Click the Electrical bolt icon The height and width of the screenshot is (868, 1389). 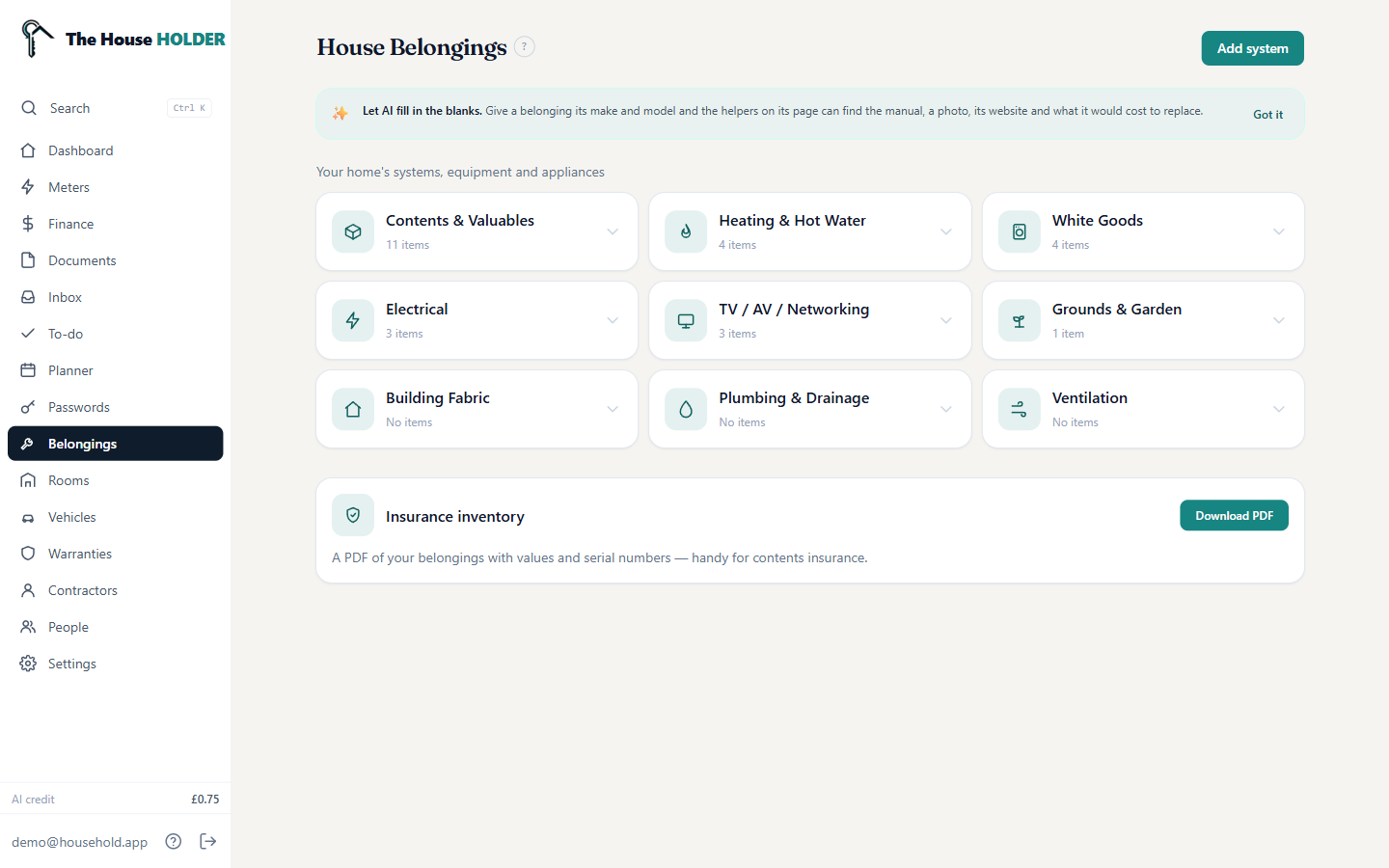click(353, 320)
